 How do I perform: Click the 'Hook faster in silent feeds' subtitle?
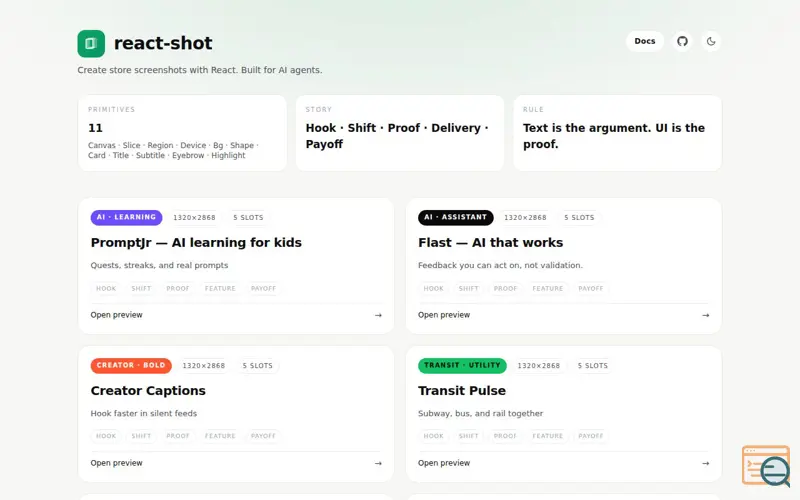coord(143,413)
